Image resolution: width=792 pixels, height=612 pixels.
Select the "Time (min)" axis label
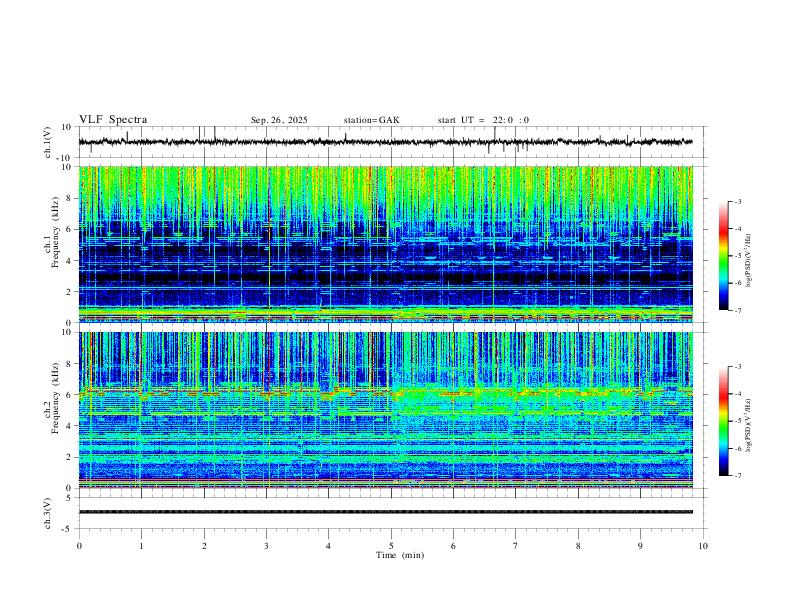(x=400, y=555)
